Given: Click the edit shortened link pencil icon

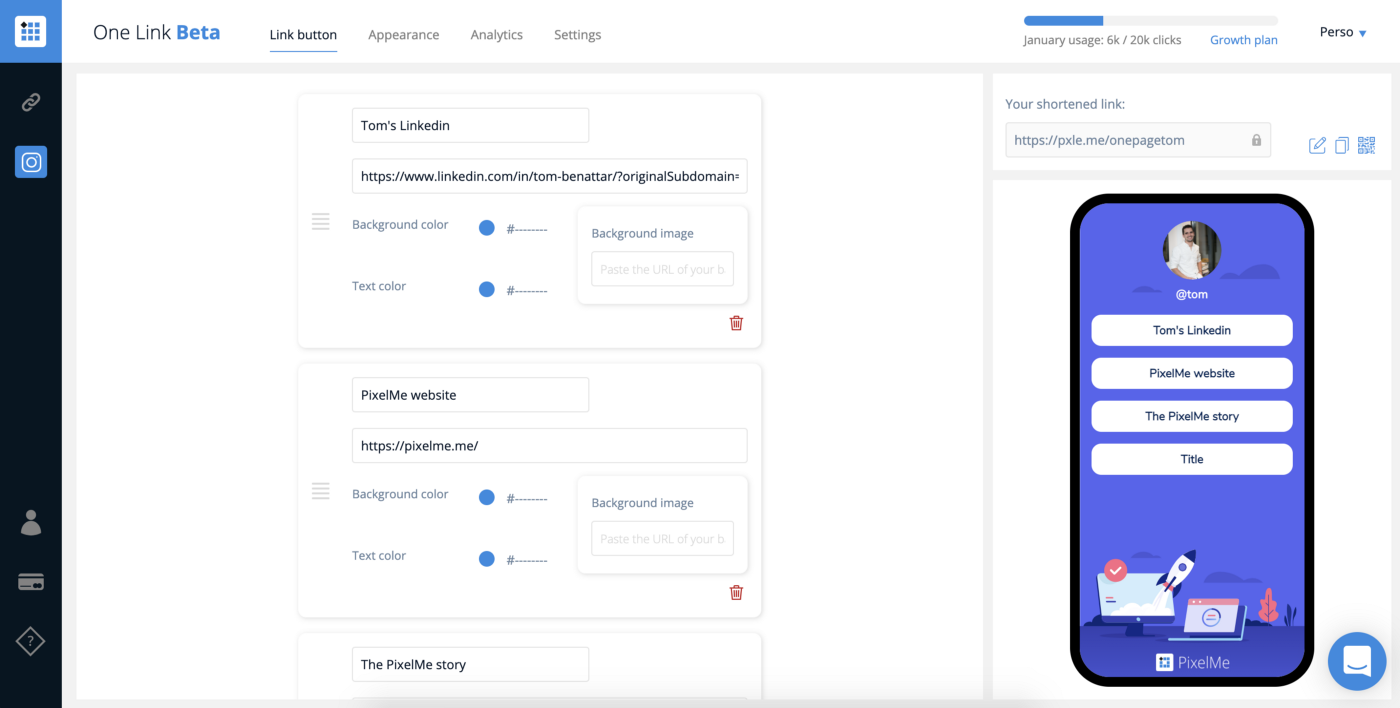Looking at the screenshot, I should (x=1317, y=145).
